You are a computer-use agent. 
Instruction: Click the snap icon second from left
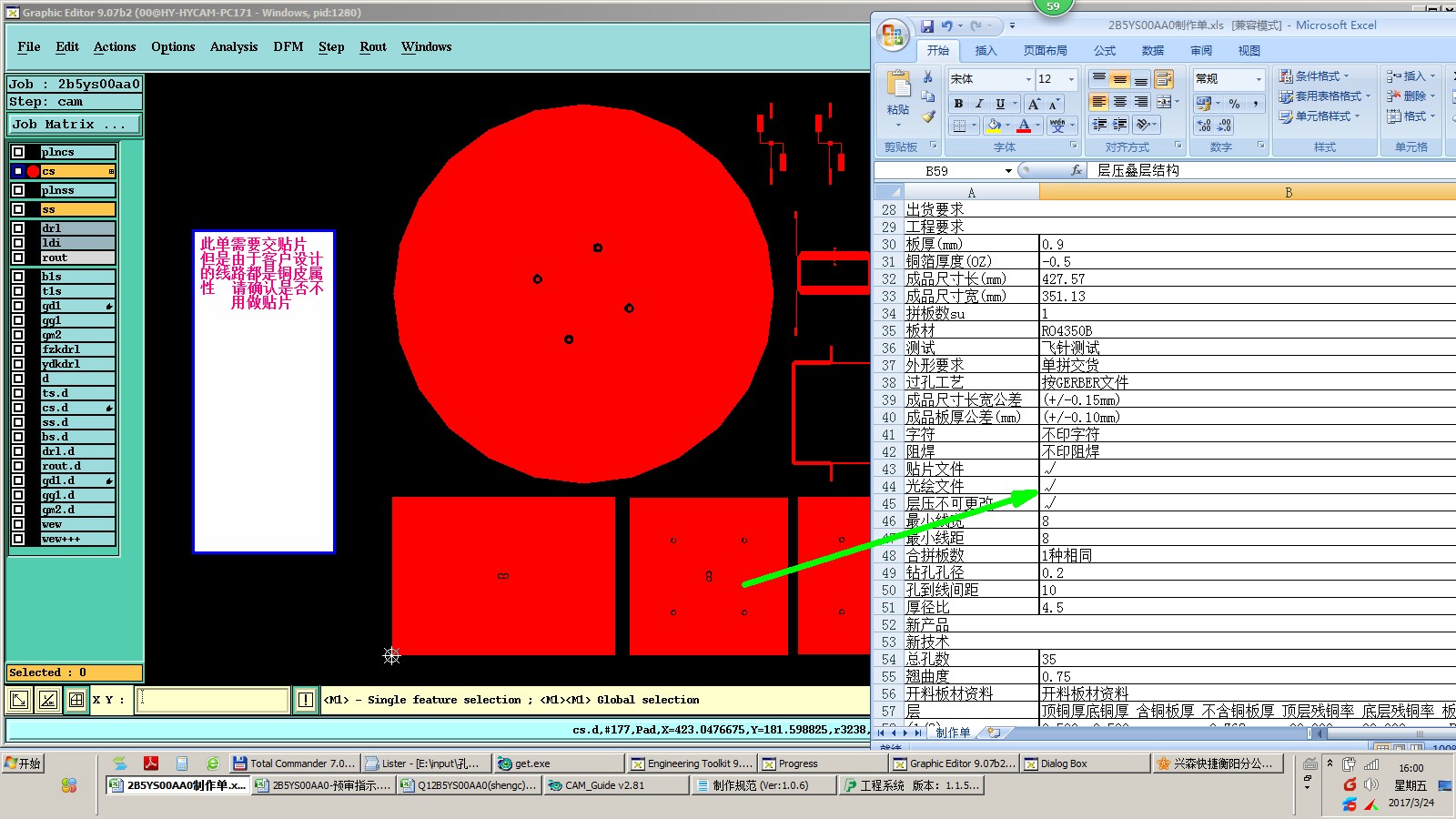point(48,699)
